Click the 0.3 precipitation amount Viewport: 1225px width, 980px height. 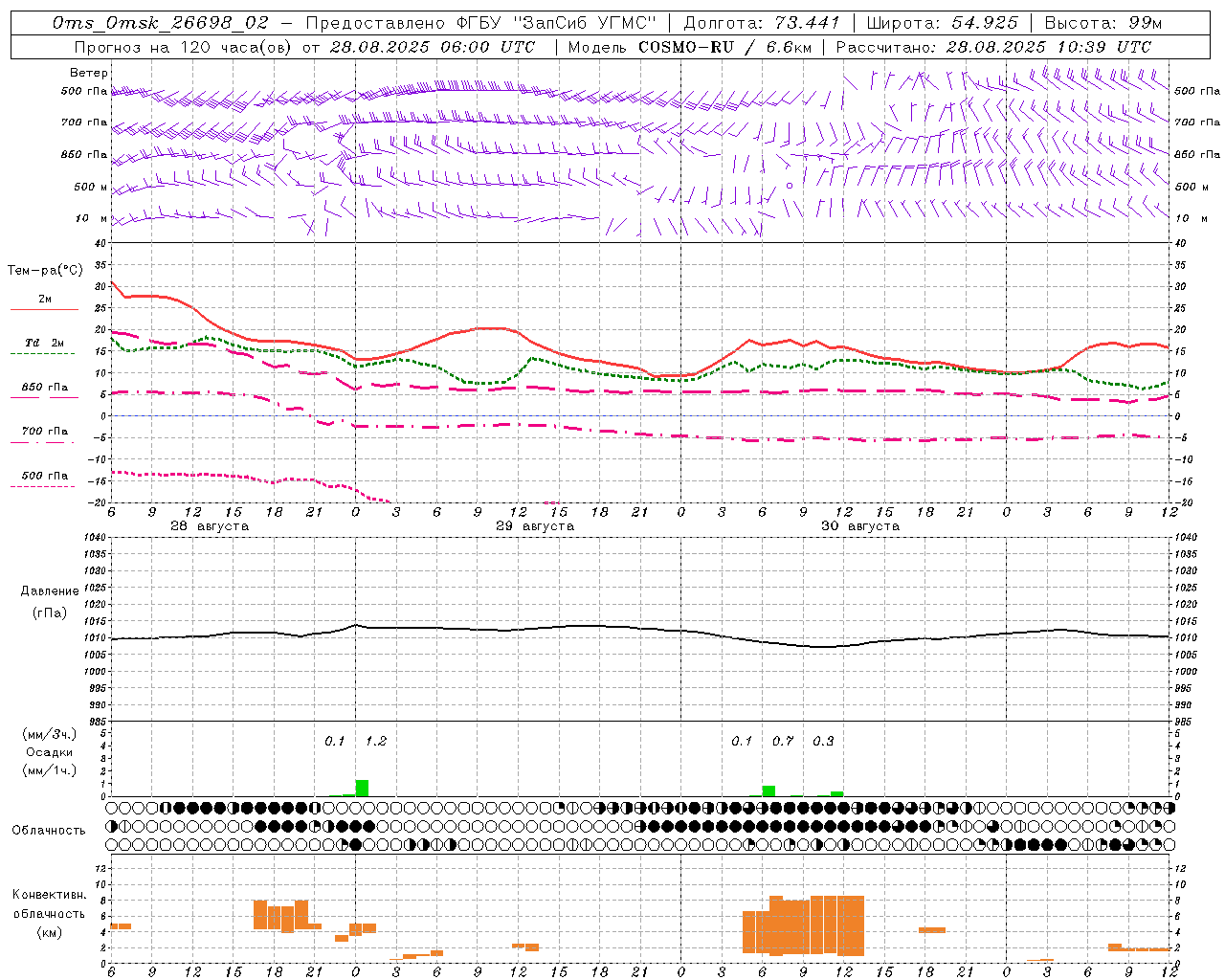(823, 741)
